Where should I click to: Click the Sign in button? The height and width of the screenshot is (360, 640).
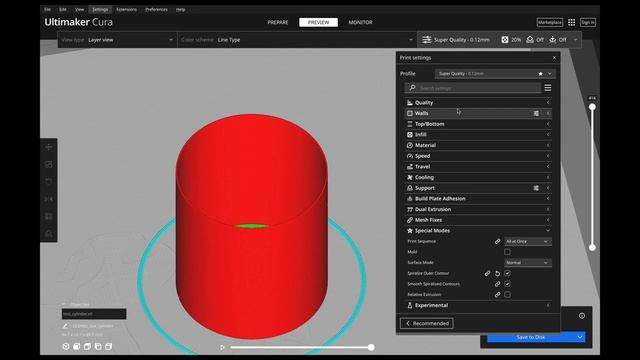point(588,22)
